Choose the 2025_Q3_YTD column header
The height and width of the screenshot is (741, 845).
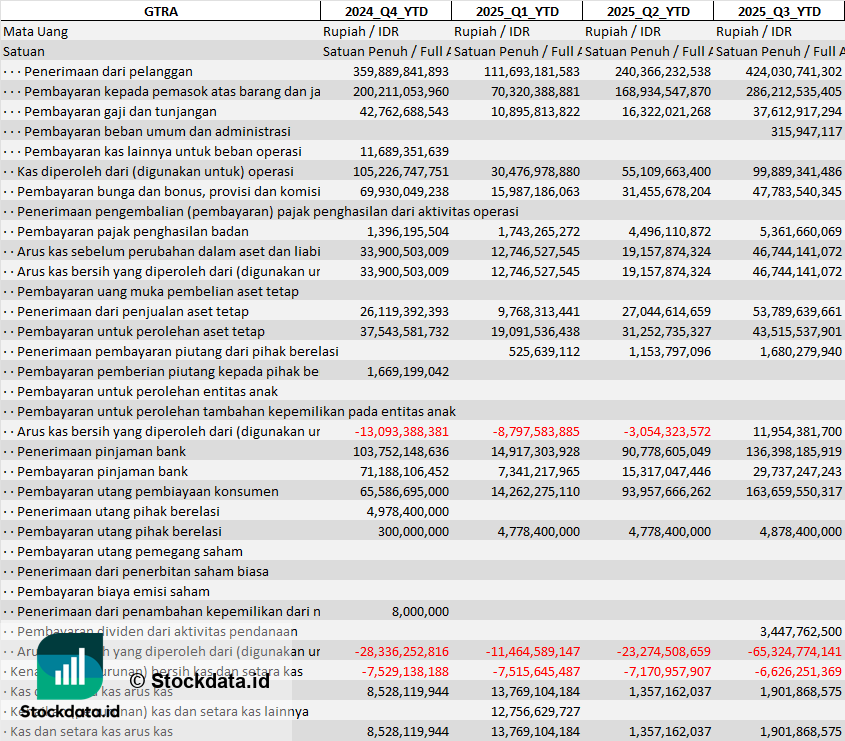pos(779,11)
